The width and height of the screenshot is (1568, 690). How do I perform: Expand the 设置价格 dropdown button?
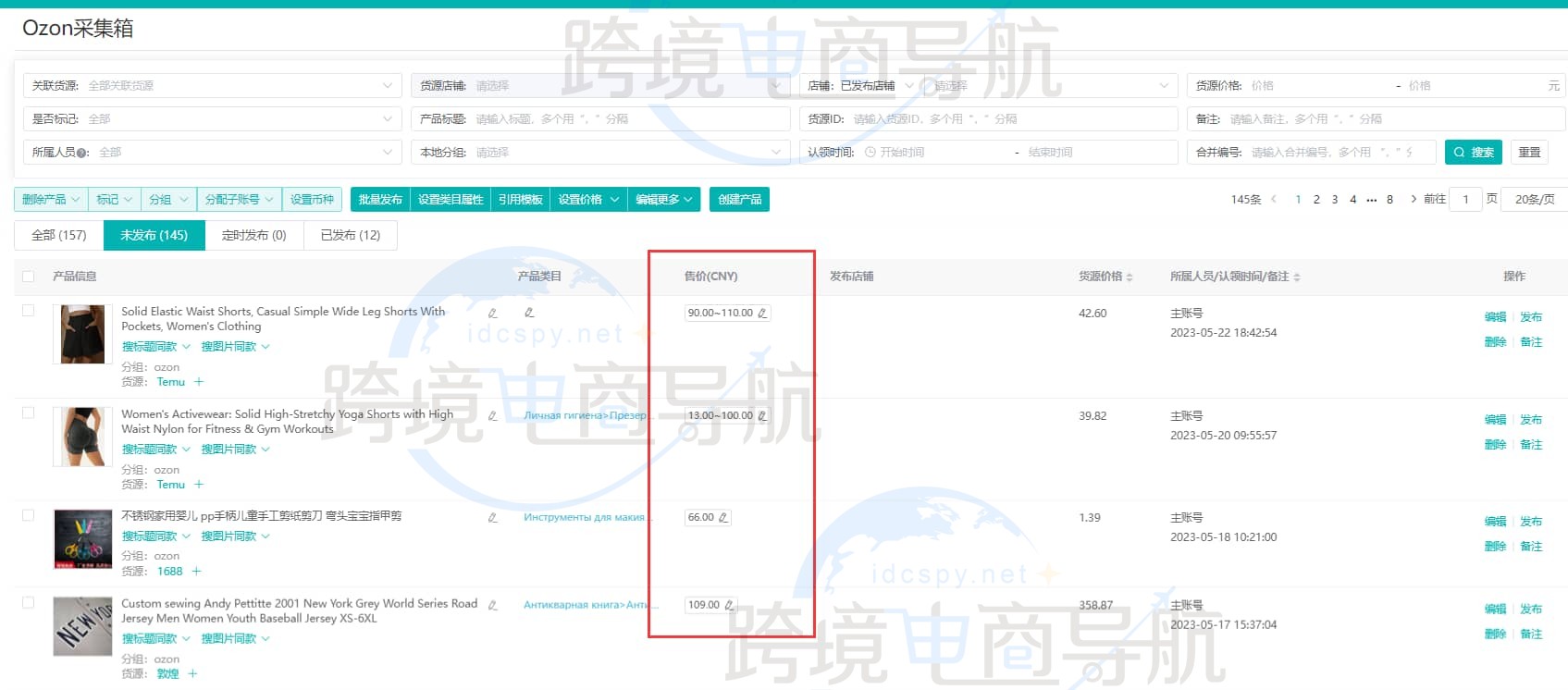(588, 199)
